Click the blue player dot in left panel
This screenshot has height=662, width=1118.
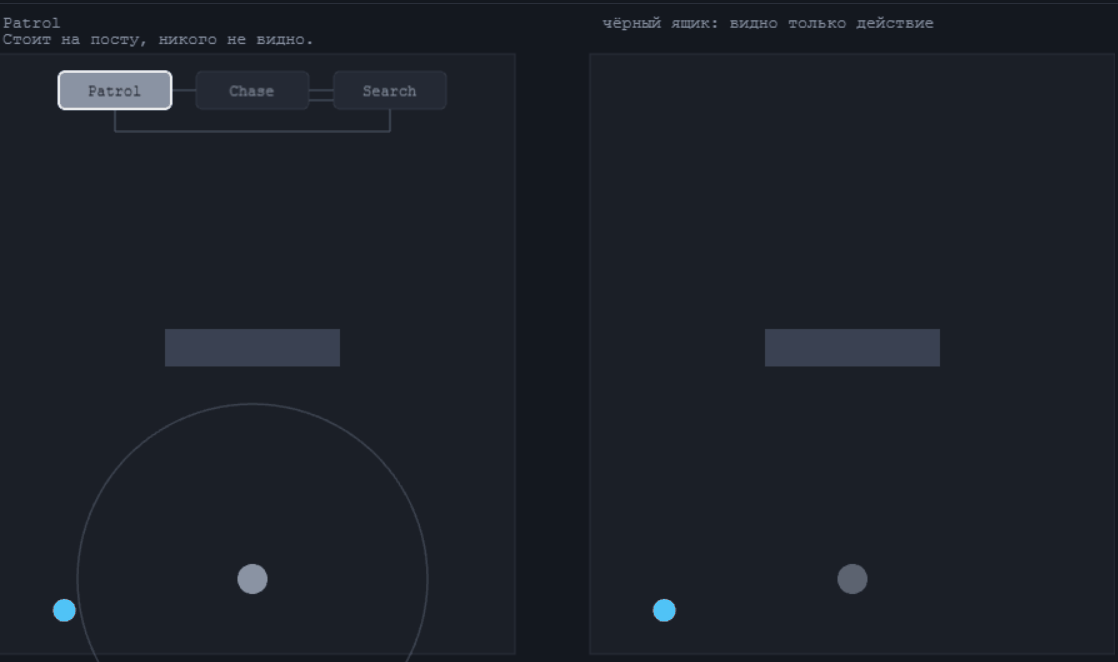click(64, 610)
